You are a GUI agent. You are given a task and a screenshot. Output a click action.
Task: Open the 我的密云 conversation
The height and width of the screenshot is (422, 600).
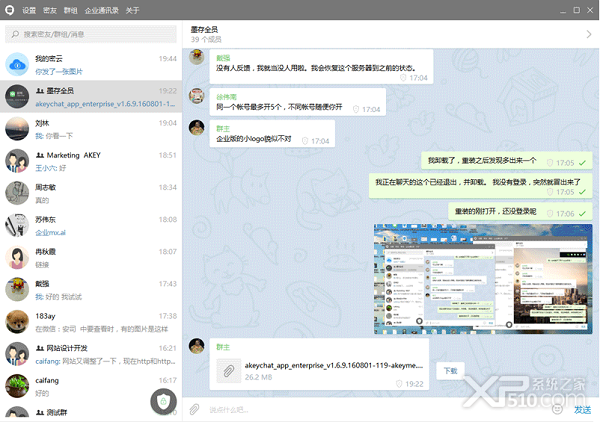91,64
